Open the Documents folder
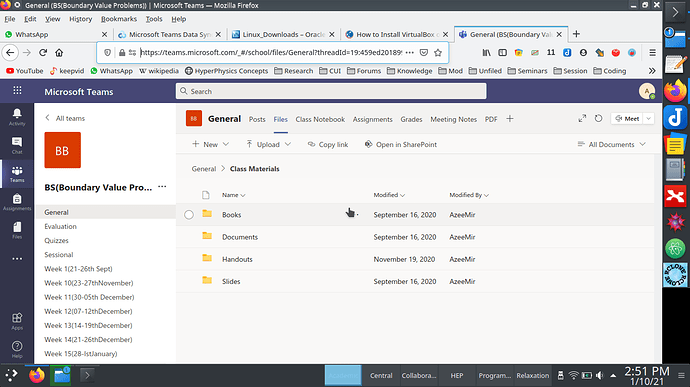 click(240, 237)
